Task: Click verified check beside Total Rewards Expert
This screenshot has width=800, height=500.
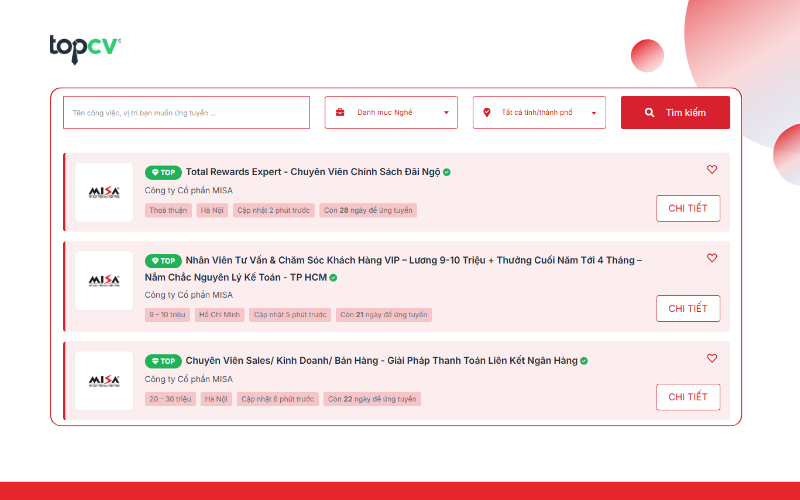Action: click(446, 172)
